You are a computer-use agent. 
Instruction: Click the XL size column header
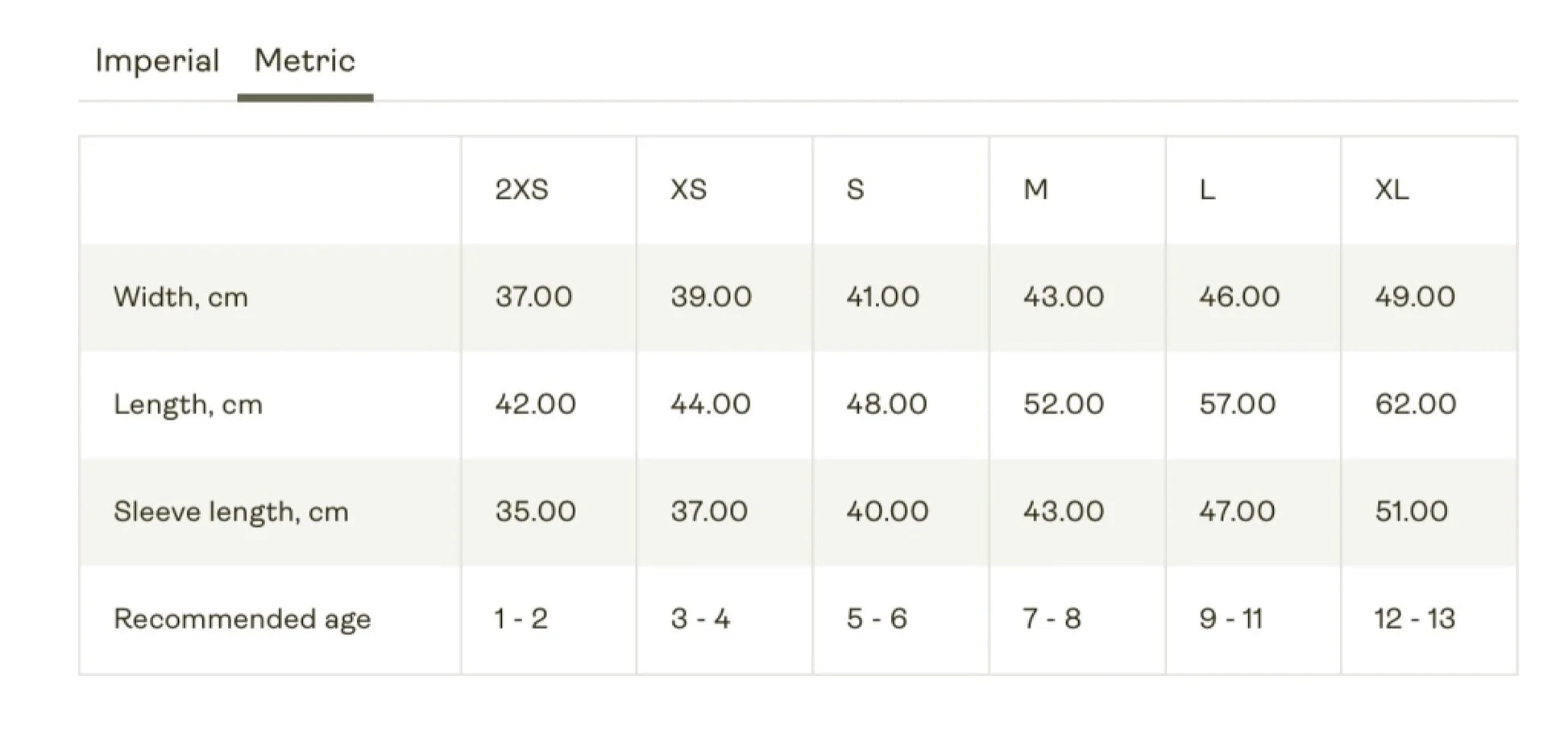pos(1392,190)
